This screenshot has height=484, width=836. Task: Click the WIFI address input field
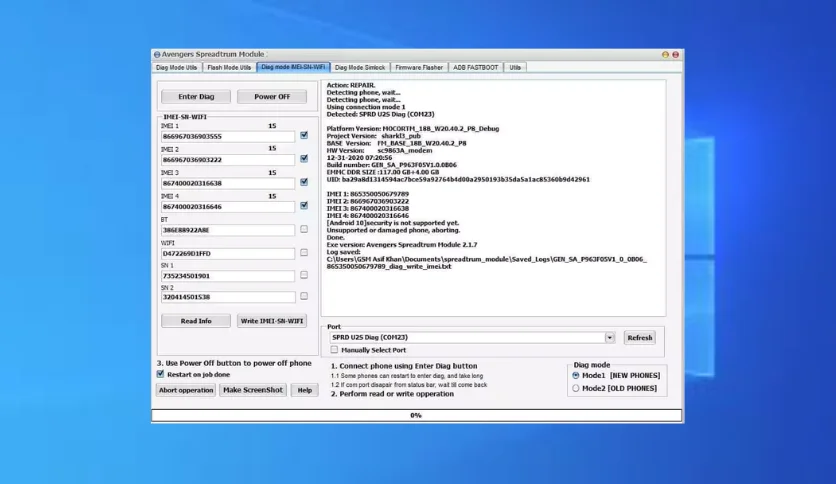click(228, 254)
